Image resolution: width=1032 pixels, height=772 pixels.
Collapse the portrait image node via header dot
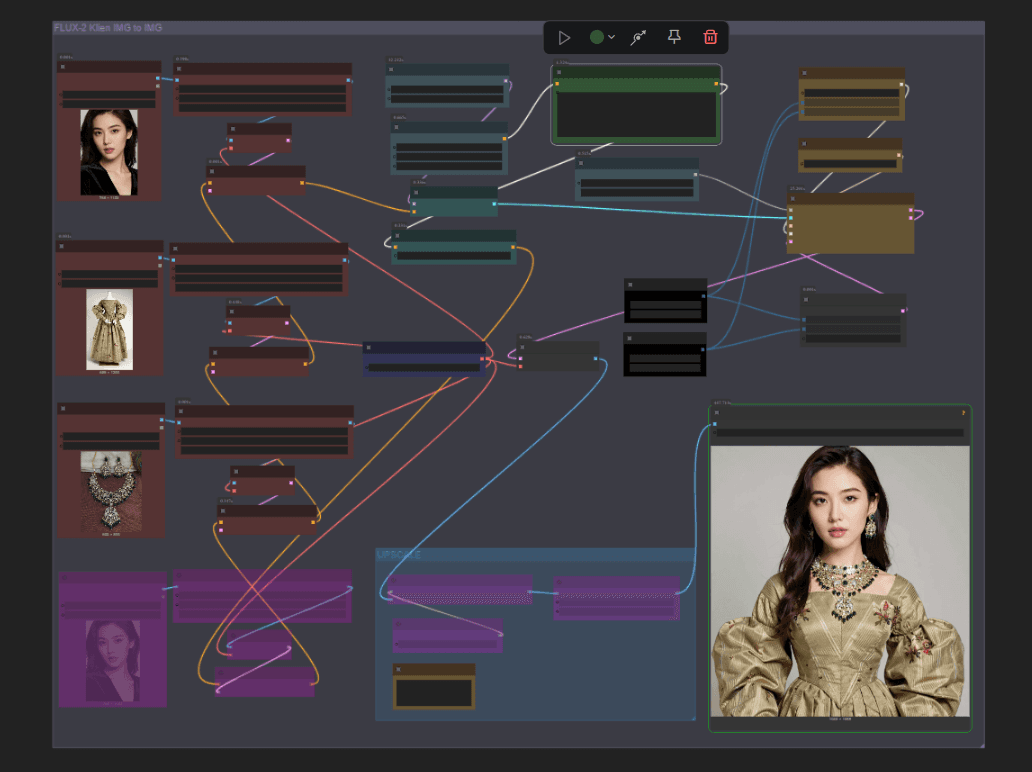pyautogui.click(x=63, y=66)
